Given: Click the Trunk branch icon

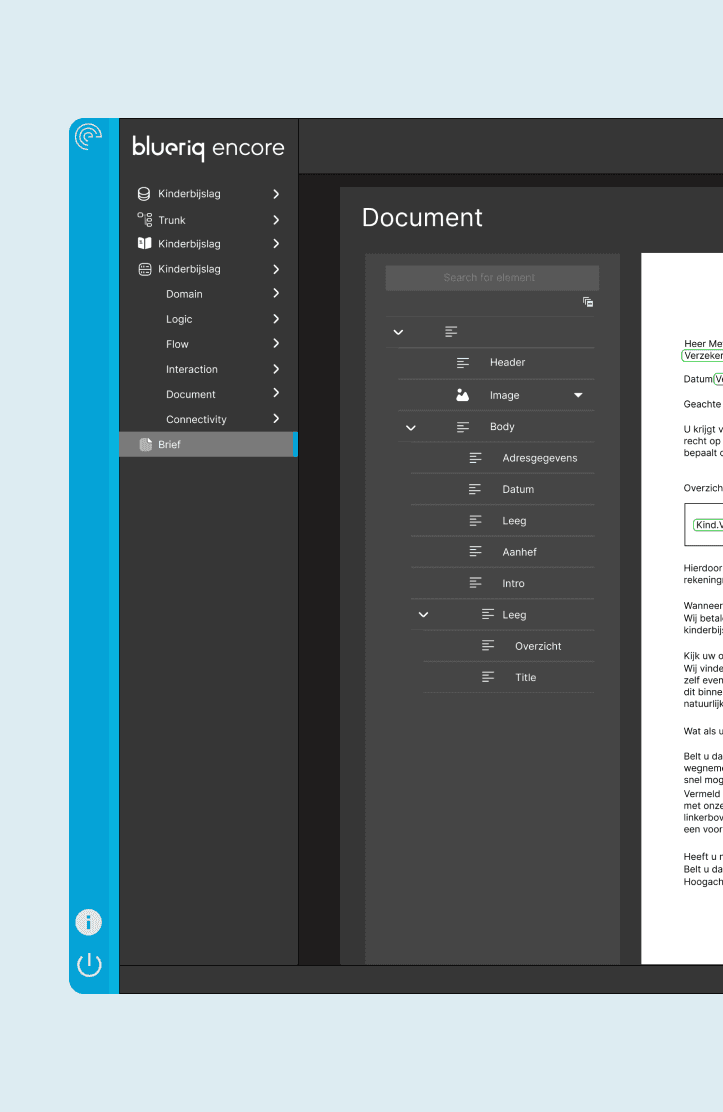Looking at the screenshot, I should (144, 220).
